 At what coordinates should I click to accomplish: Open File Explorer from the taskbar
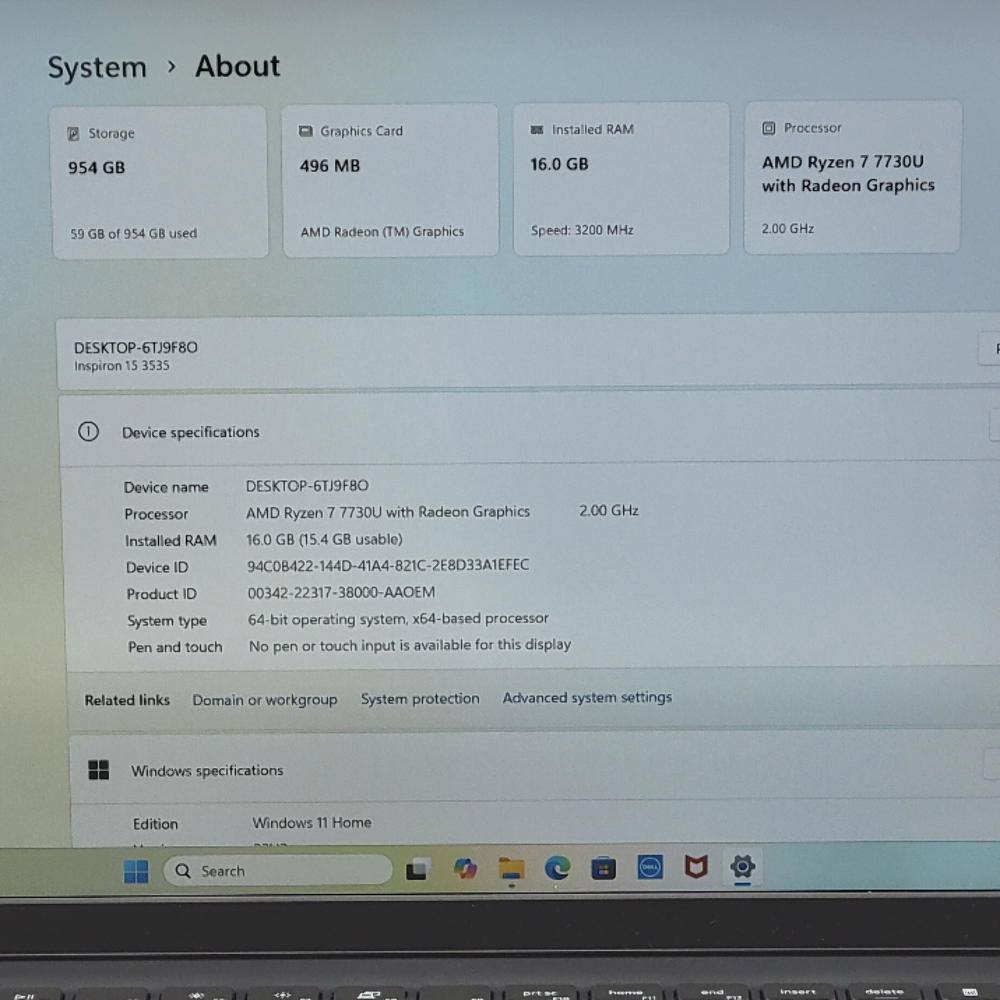(511, 868)
